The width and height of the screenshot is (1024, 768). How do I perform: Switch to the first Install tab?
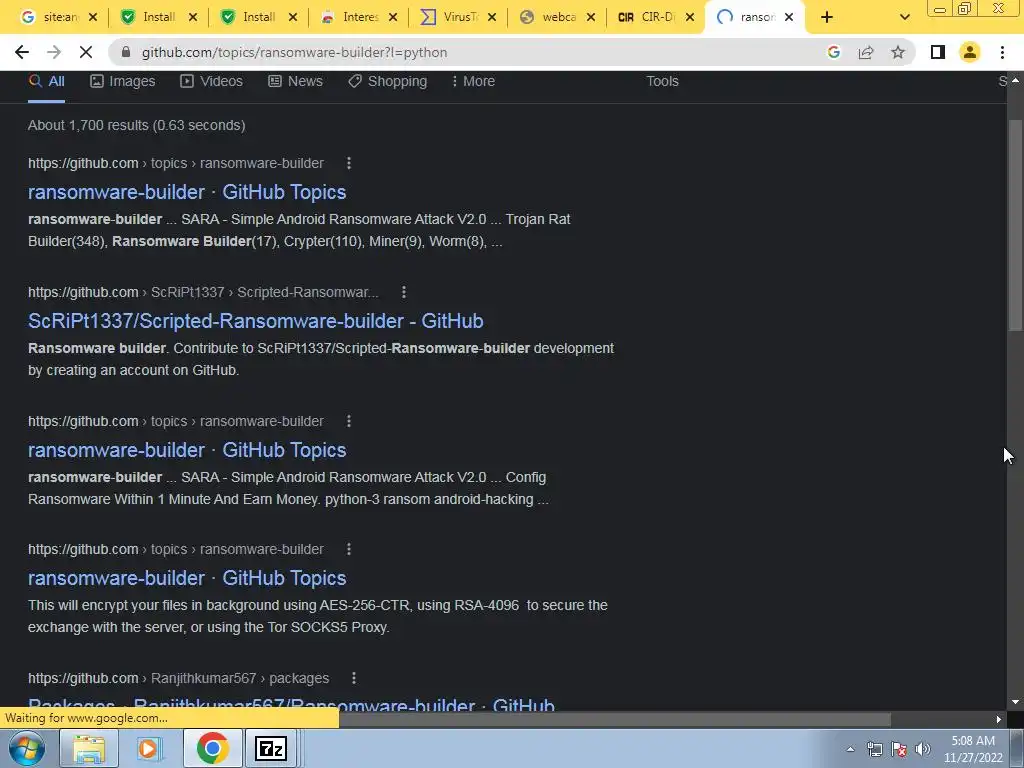tap(150, 18)
